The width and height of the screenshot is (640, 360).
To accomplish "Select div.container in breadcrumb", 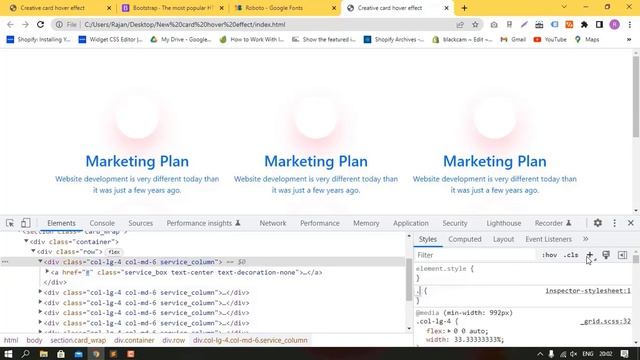I will [x=134, y=340].
